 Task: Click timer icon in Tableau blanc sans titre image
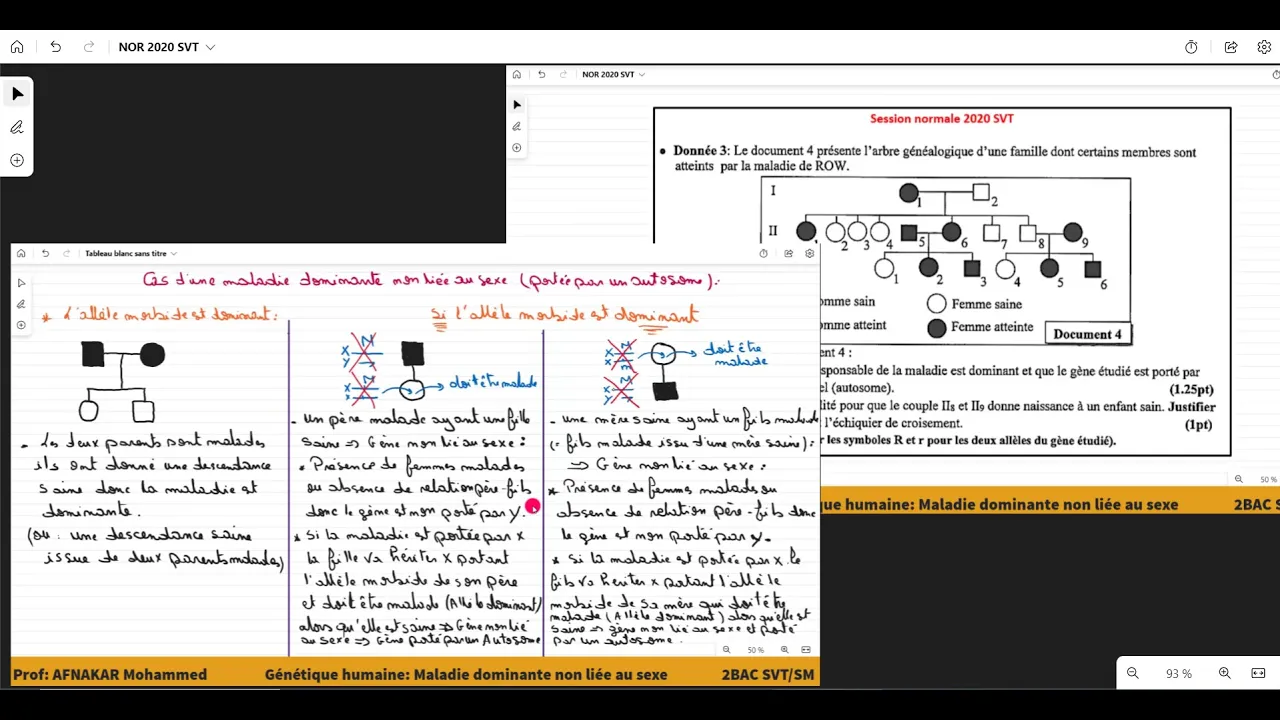click(x=763, y=253)
